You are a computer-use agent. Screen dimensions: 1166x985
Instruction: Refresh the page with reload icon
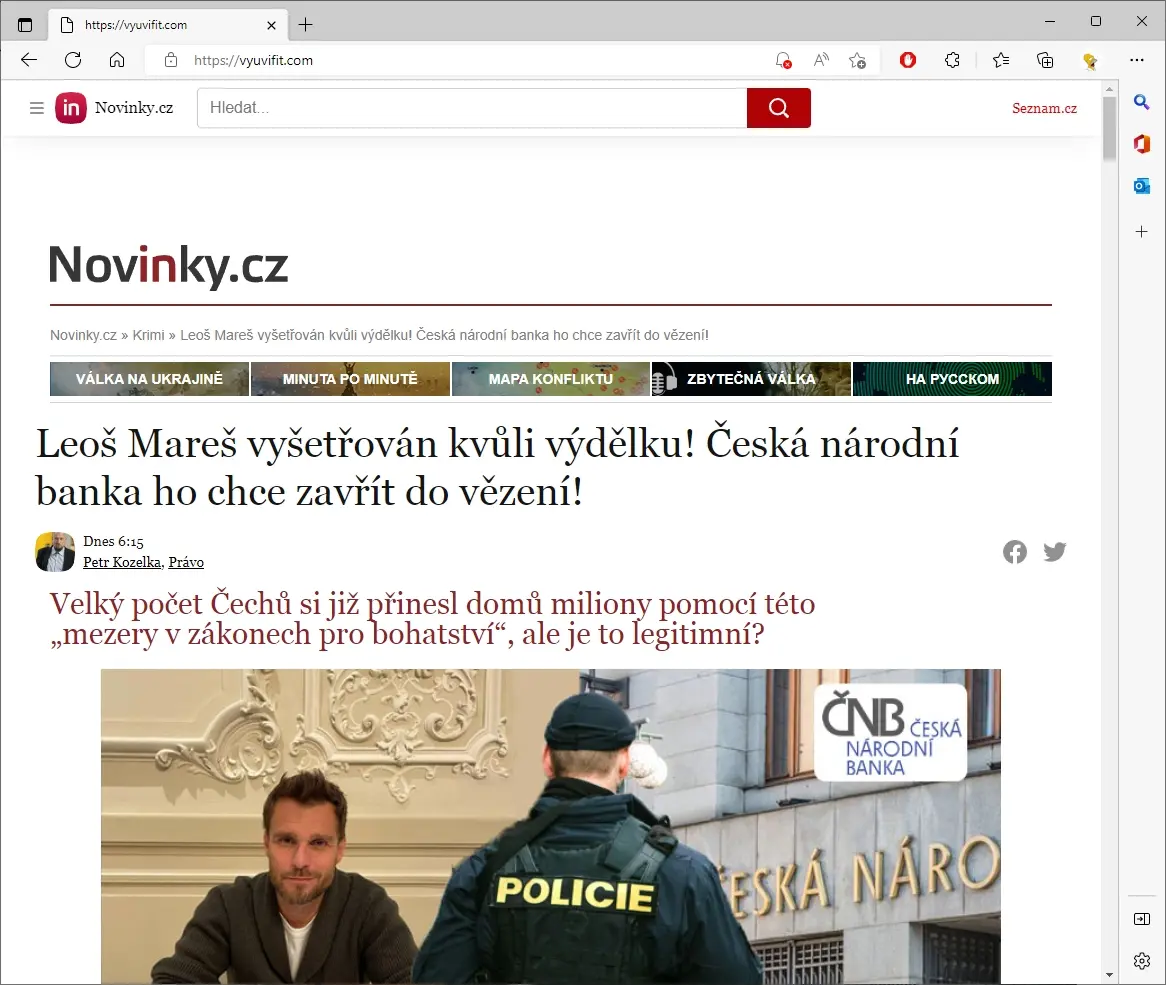[73, 60]
